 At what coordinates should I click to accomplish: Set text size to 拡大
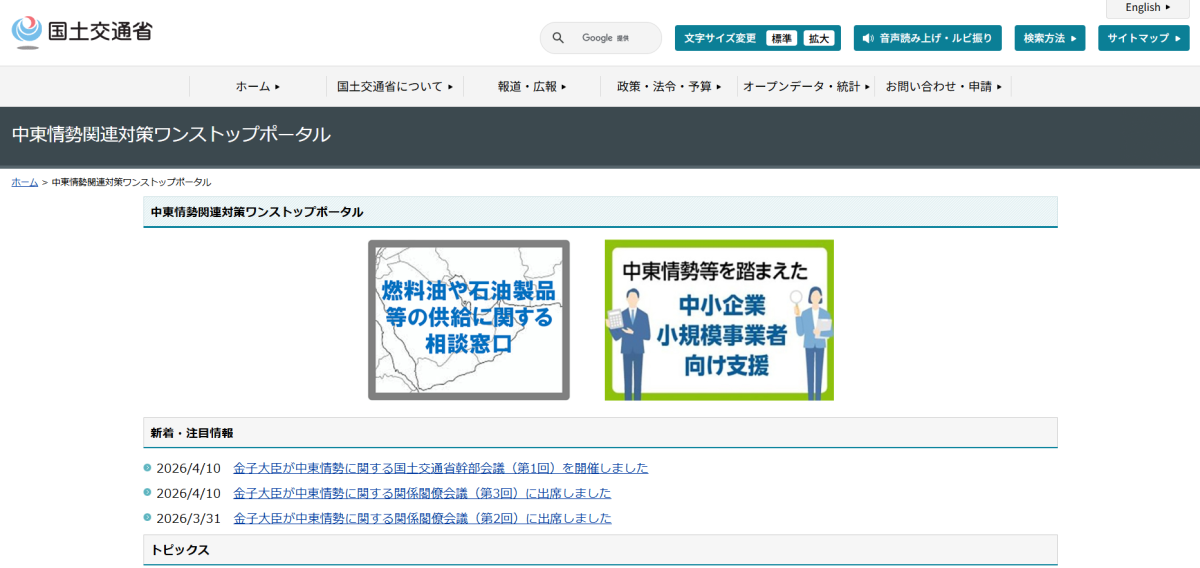[x=819, y=38]
